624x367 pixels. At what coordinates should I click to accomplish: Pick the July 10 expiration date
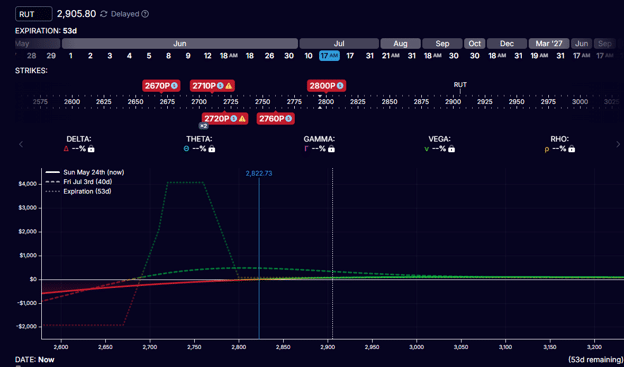[x=308, y=56]
